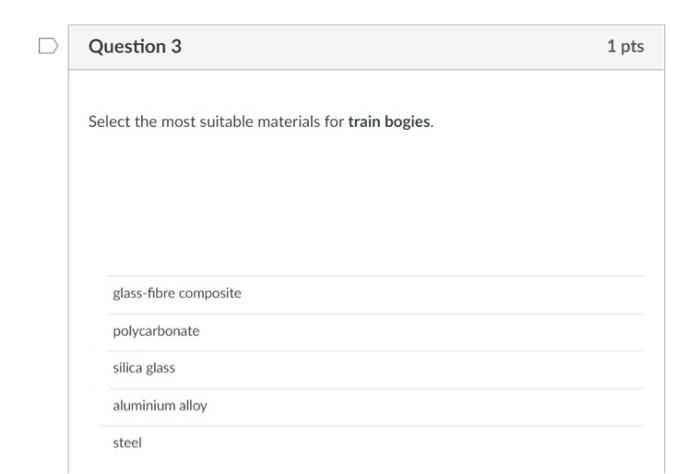The height and width of the screenshot is (474, 700).
Task: Click the word 'glass' in the silica option
Action: (161, 368)
